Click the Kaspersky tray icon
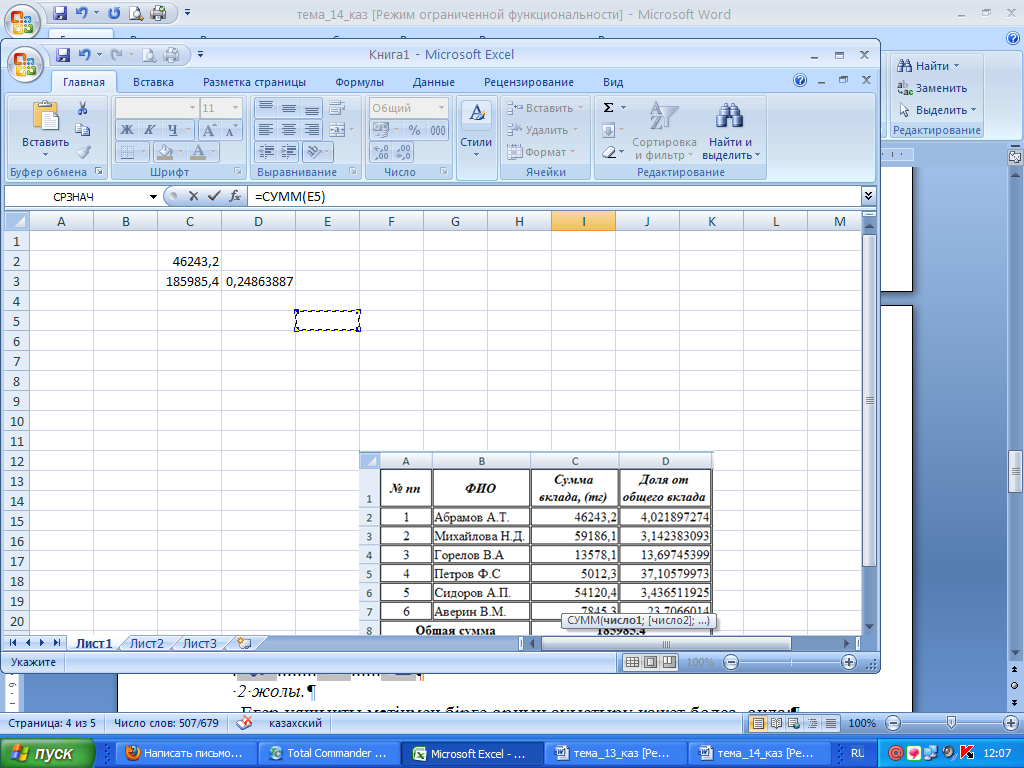 tap(967, 753)
